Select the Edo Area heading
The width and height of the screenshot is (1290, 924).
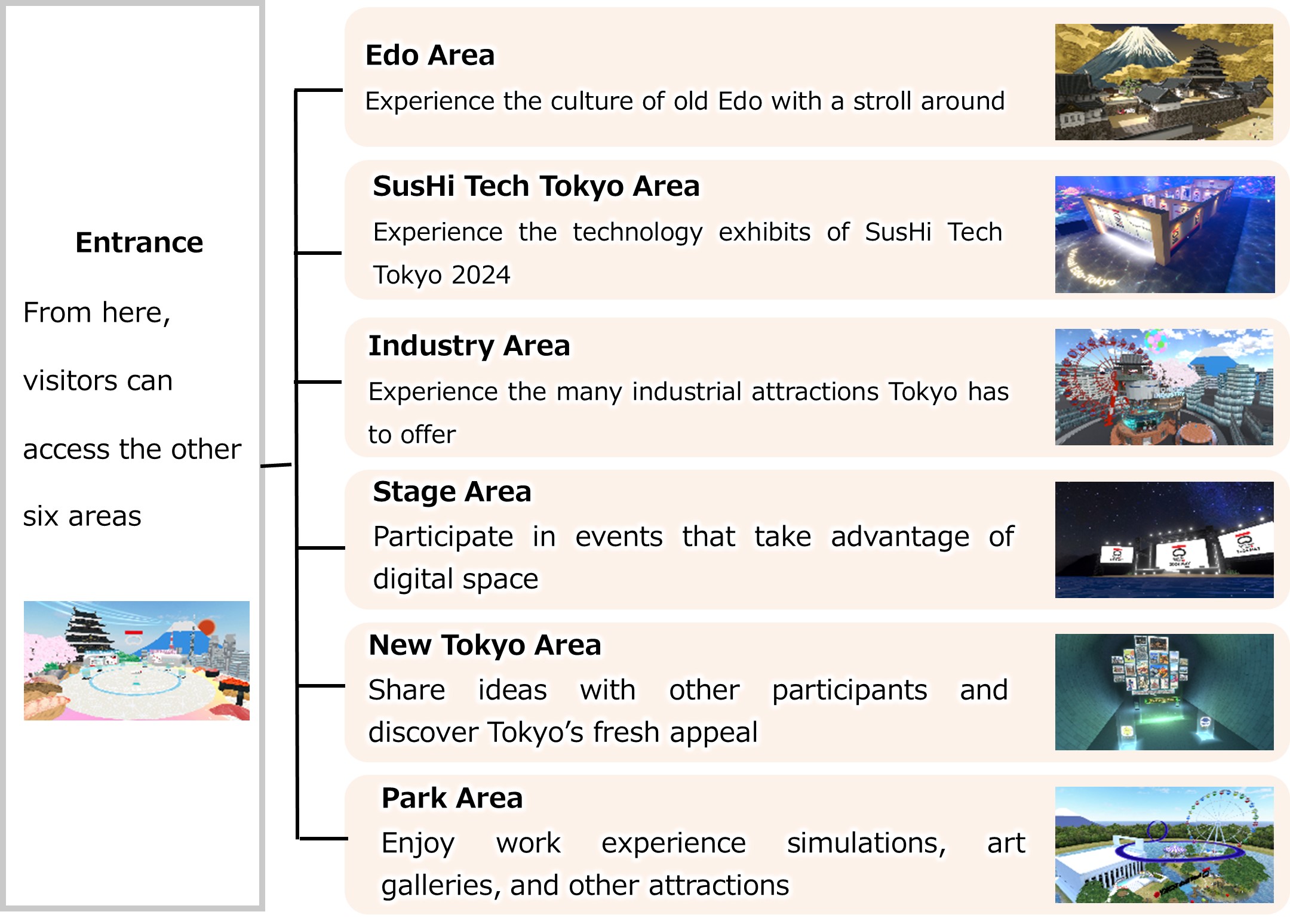tap(430, 55)
